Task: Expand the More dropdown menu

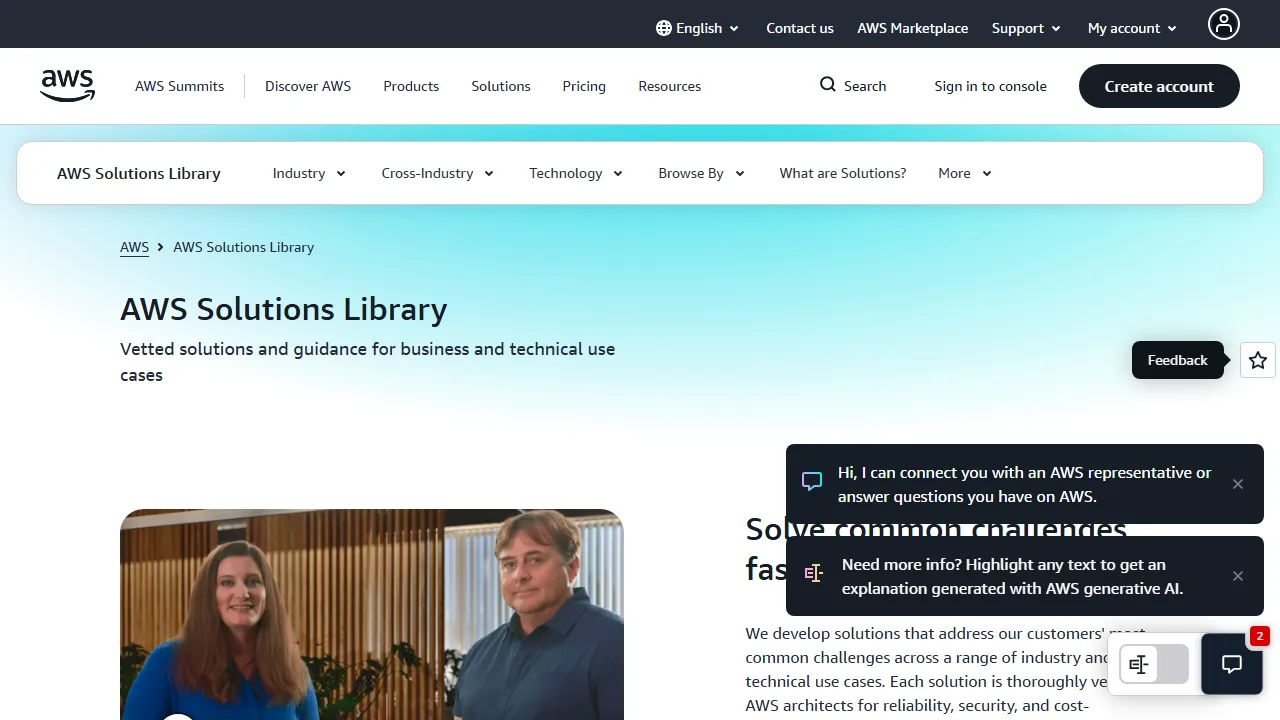Action: coord(965,173)
